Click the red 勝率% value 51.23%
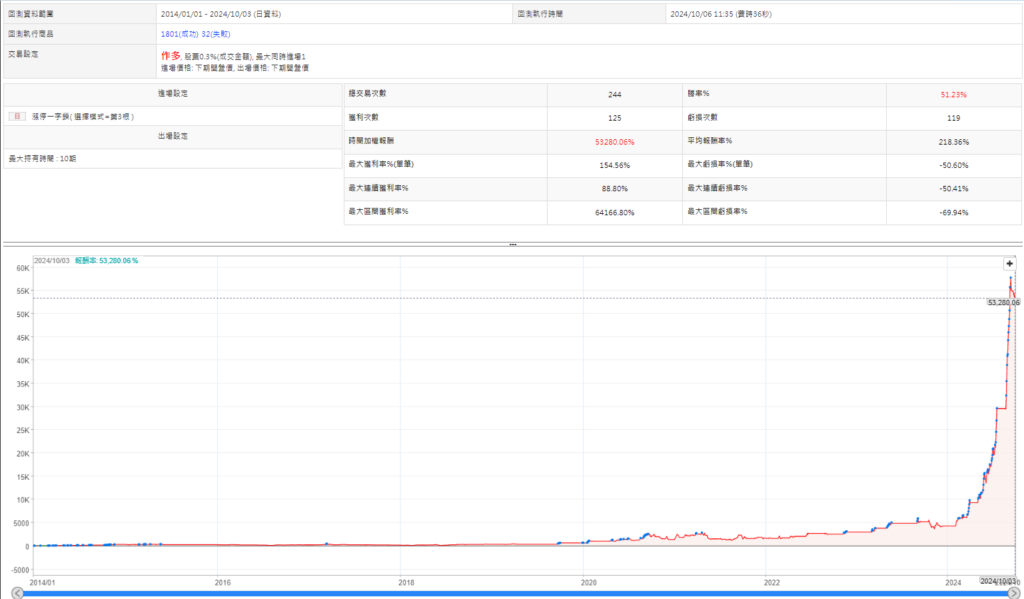Screen dimensions: 1024x599 (953, 94)
